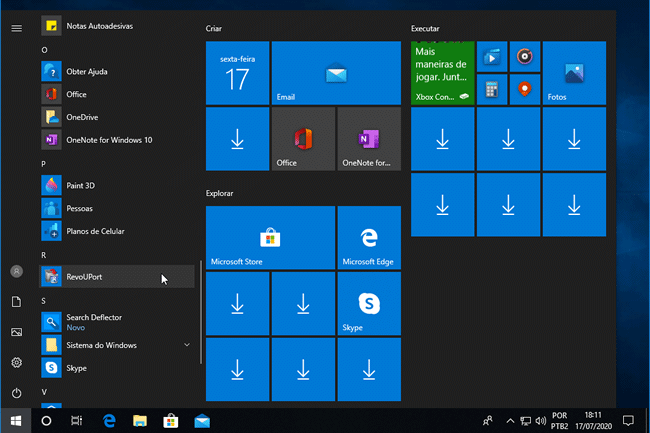Screen dimensions: 650x433
Task: Open the Power options button
Action: (x=16, y=393)
